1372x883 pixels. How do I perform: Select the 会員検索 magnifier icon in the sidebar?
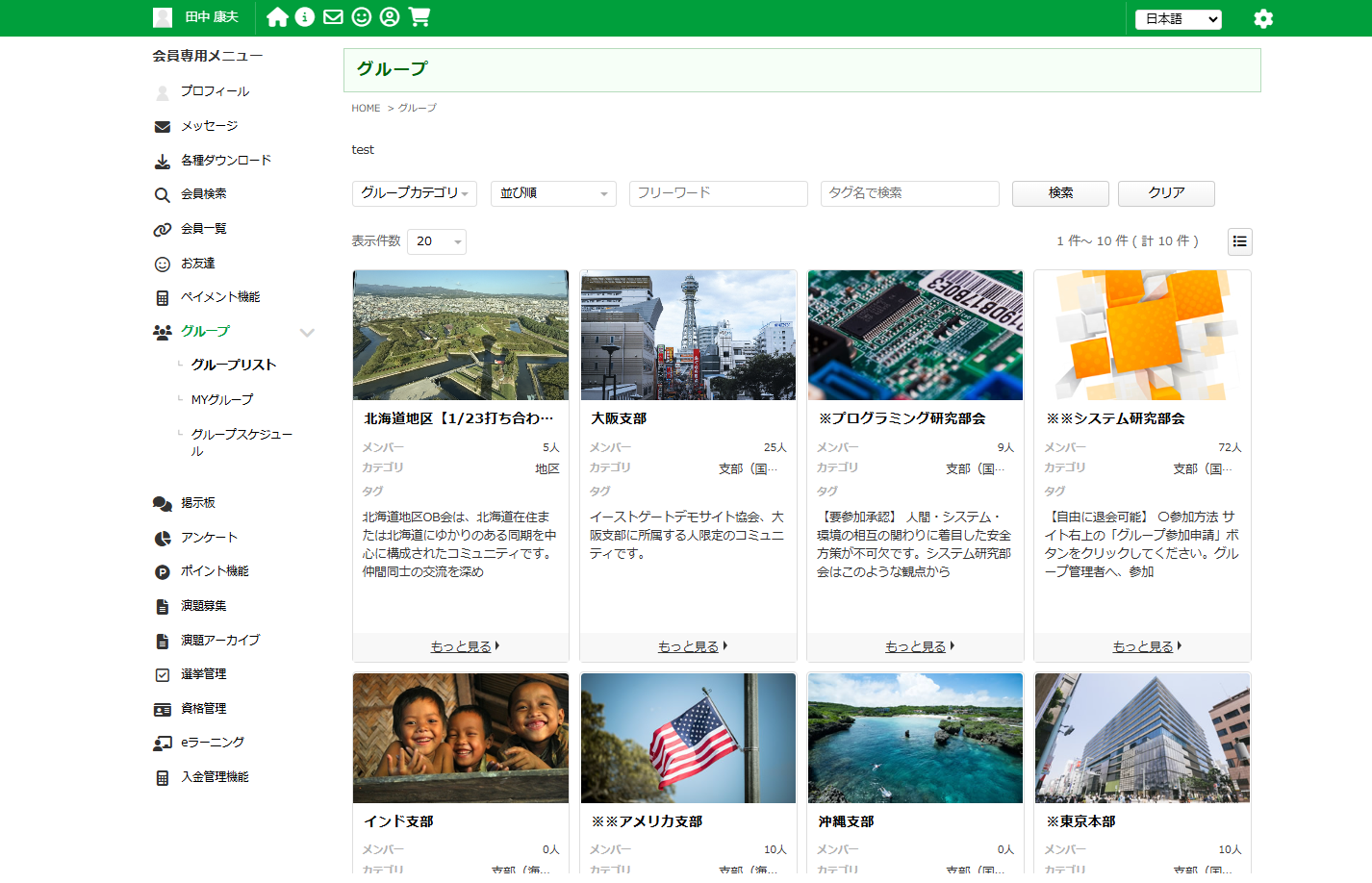click(161, 194)
